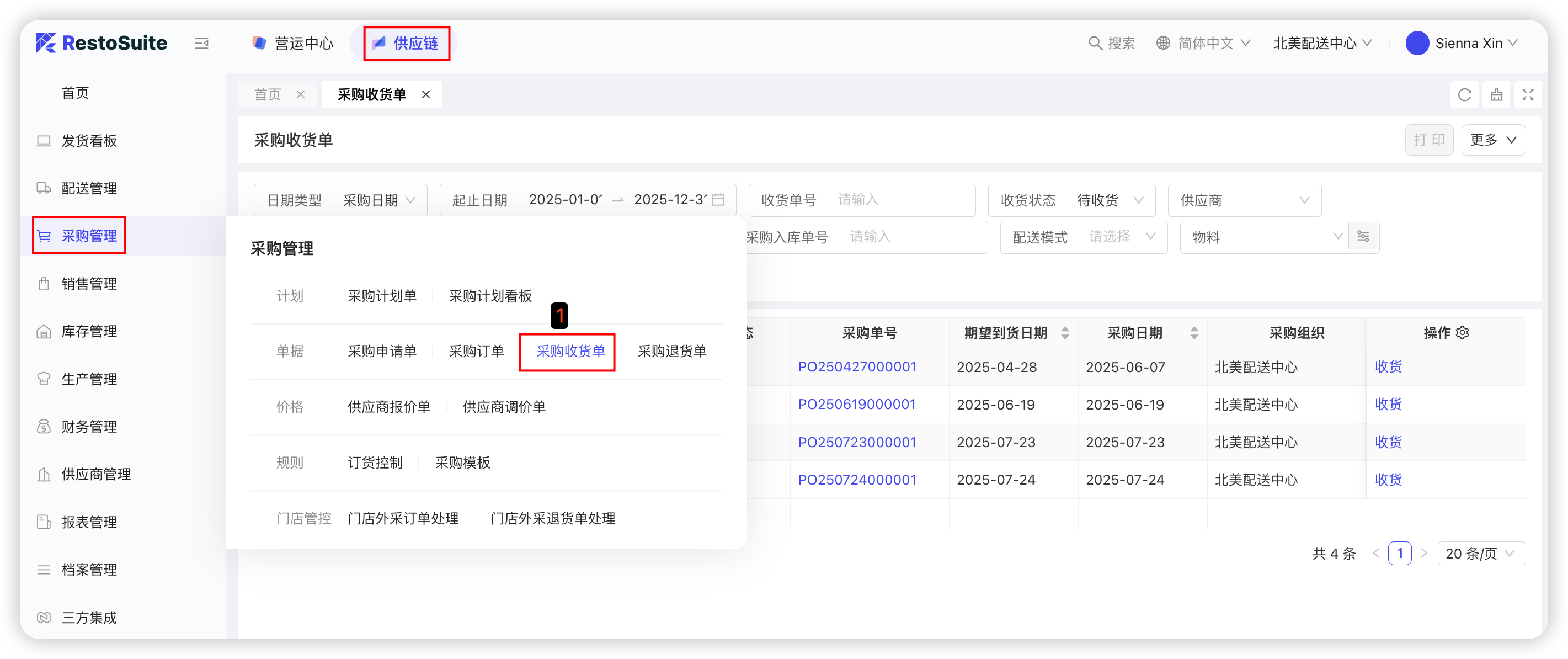Open the 更多 dropdown button
The image size is (1568, 659).
pyautogui.click(x=1492, y=140)
